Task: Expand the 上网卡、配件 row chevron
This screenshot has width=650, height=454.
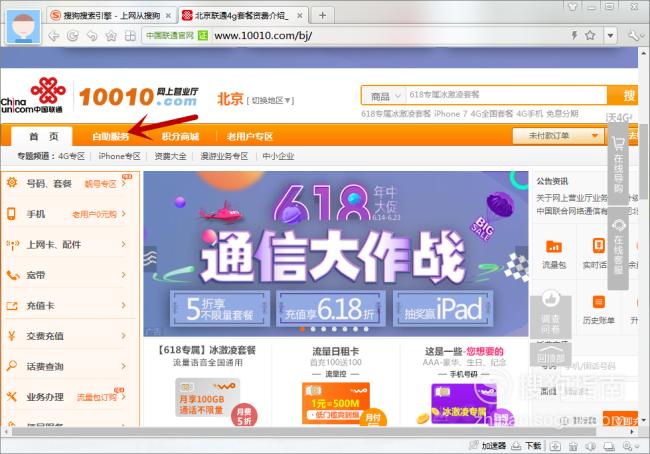Action: click(x=124, y=244)
